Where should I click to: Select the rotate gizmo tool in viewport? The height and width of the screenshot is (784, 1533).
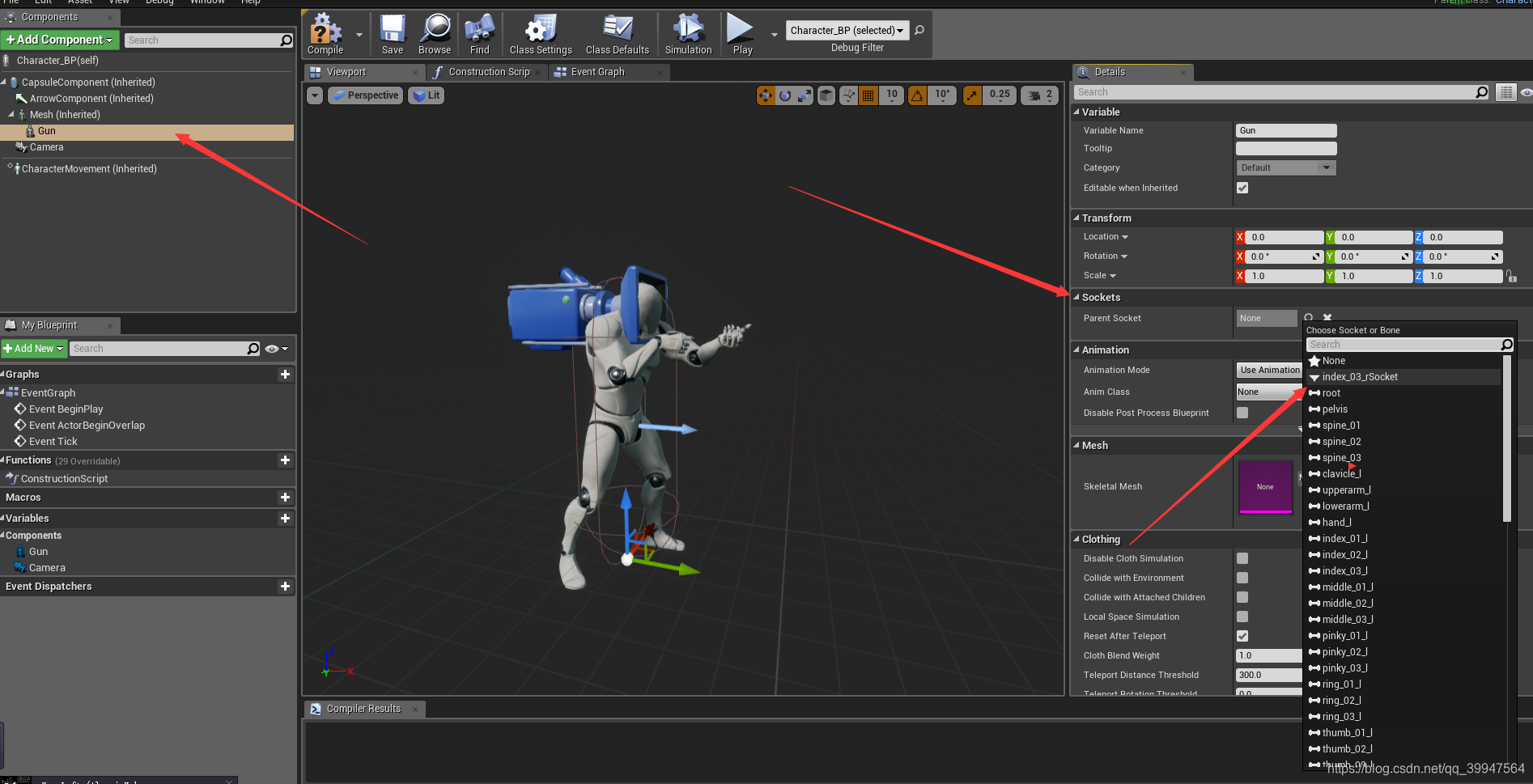point(785,95)
